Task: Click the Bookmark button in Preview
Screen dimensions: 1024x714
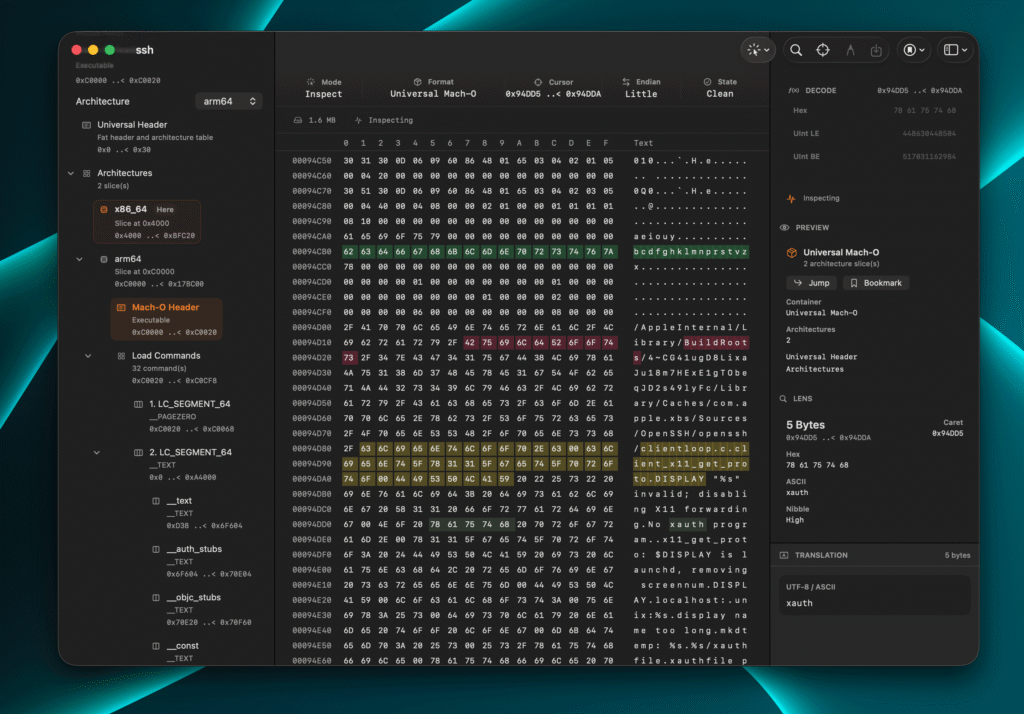Action: (876, 283)
